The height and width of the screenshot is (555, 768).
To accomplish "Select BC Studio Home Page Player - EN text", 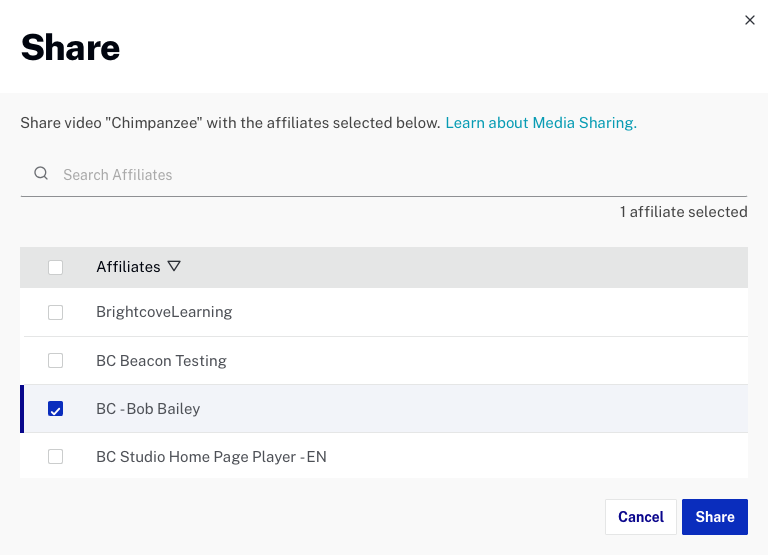I will click(x=211, y=457).
